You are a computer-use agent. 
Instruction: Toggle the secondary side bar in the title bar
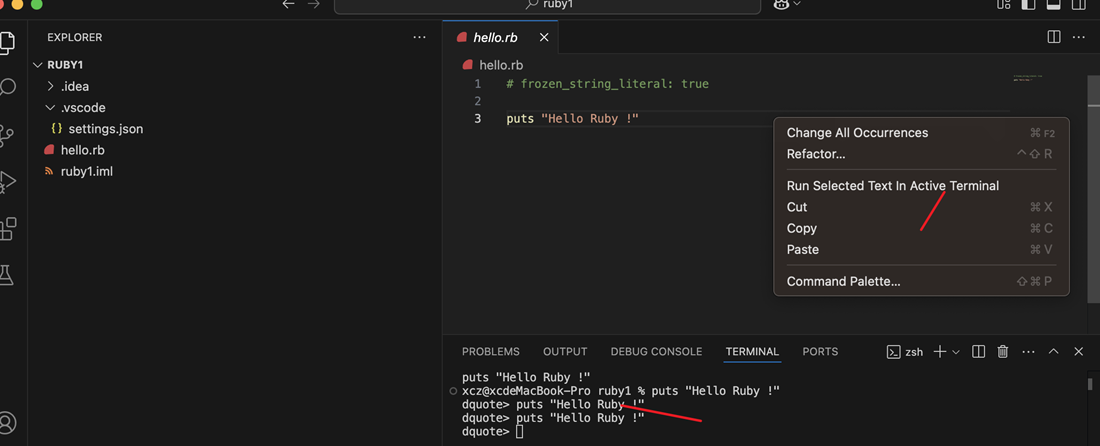click(x=1078, y=5)
